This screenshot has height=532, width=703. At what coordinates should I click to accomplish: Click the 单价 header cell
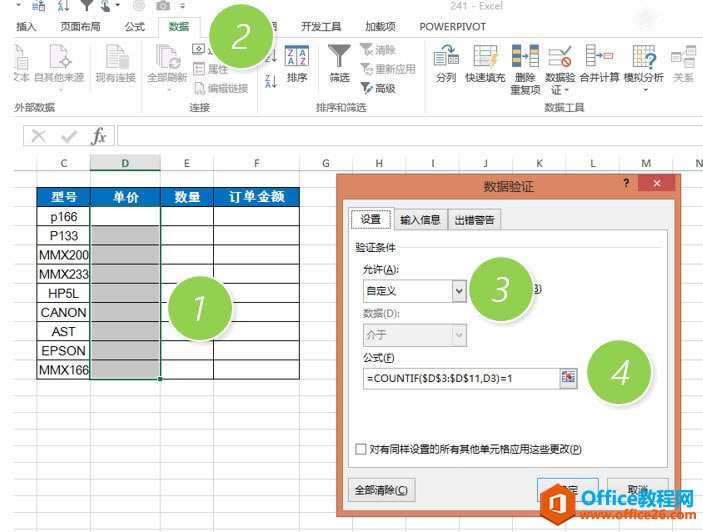(x=126, y=197)
